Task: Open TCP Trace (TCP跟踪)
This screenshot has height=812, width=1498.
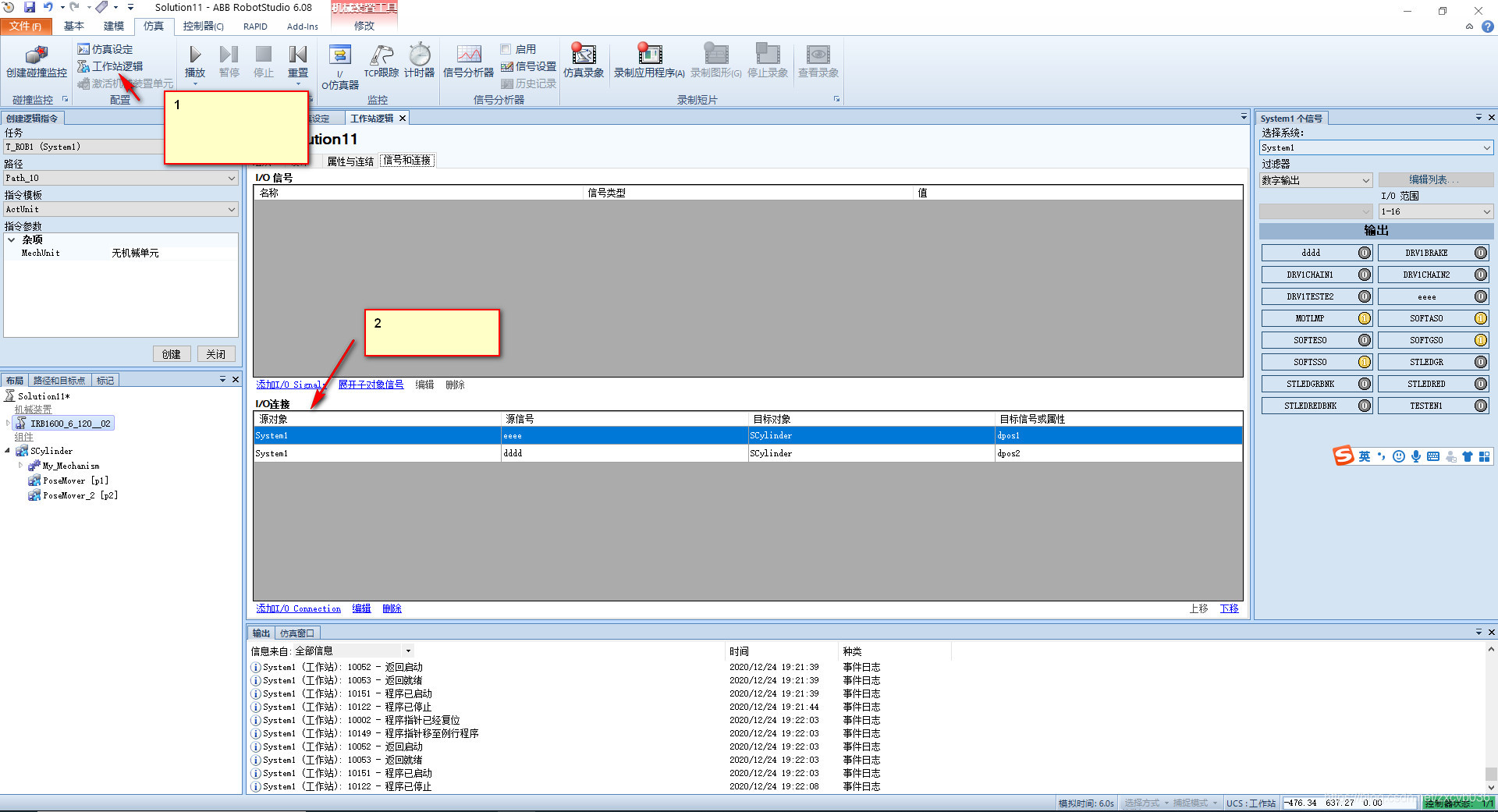Action: point(382,62)
